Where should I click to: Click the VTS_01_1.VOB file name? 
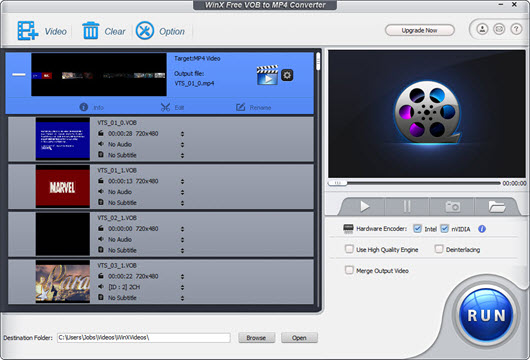(x=117, y=170)
